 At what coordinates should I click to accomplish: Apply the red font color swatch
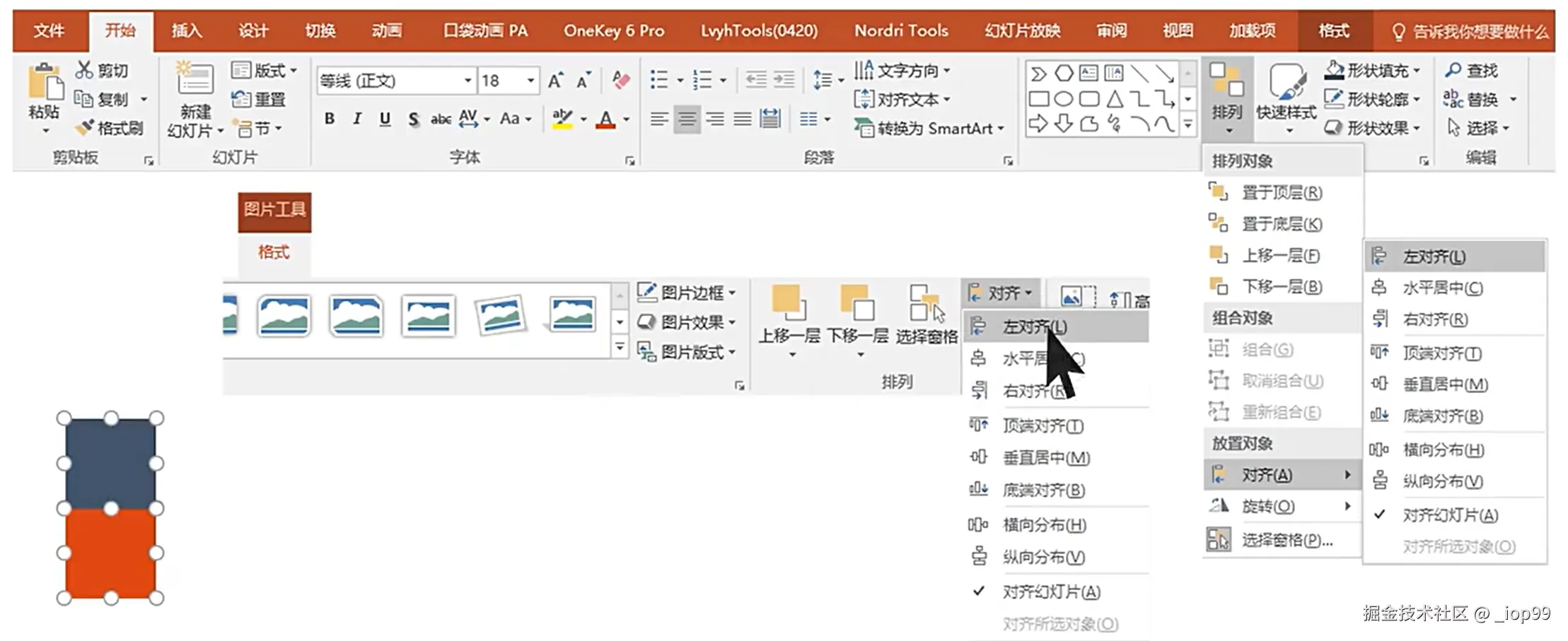pos(605,119)
